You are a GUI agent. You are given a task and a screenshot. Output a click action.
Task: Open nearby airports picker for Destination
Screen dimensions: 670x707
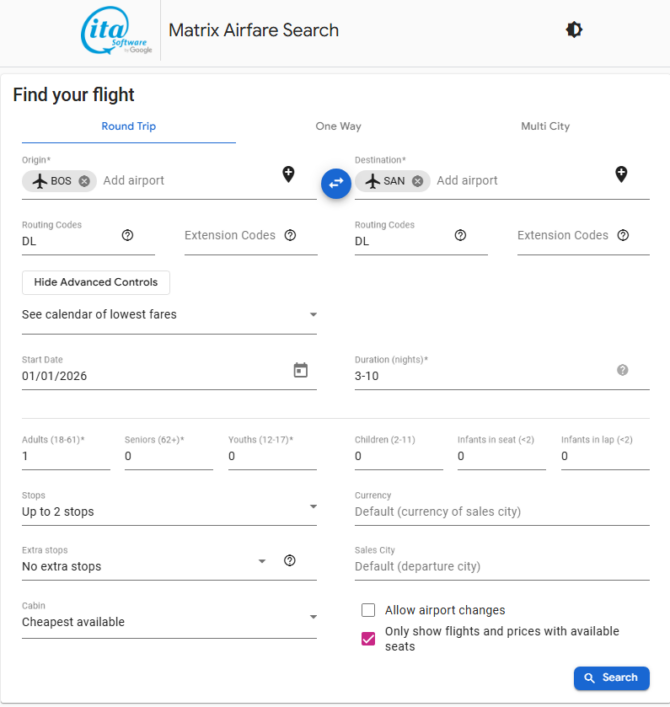(621, 175)
